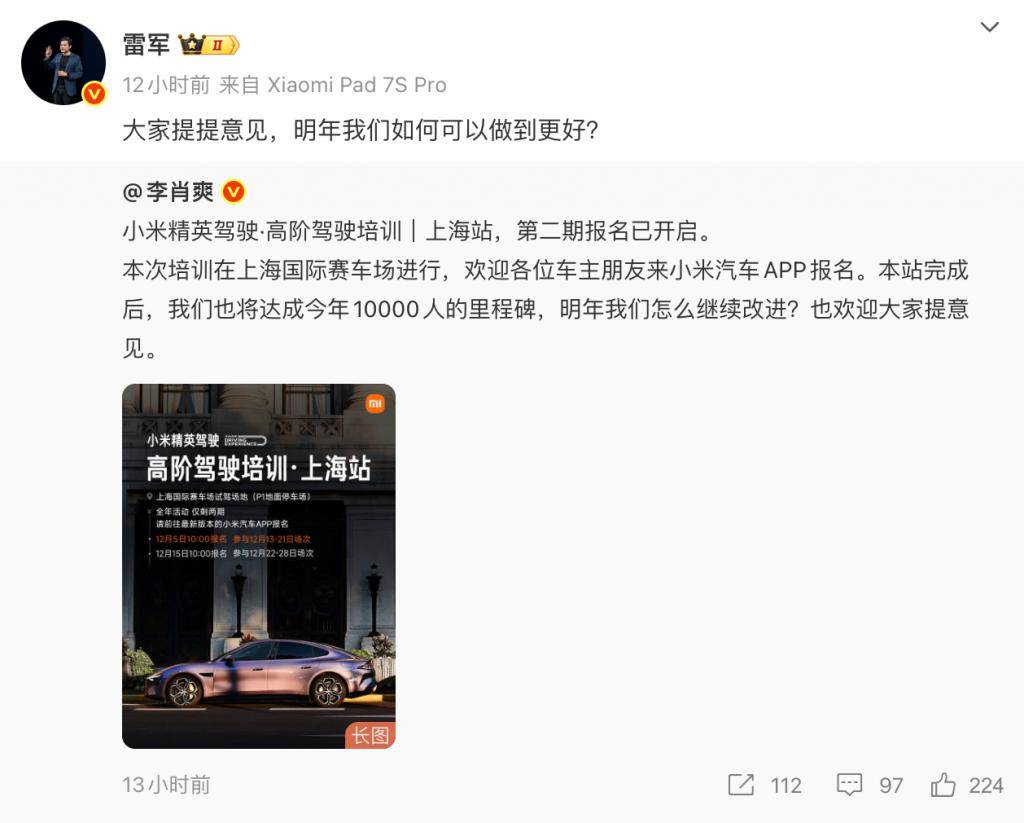Click the Mi logo on the poster
This screenshot has width=1024, height=823.
(x=375, y=404)
